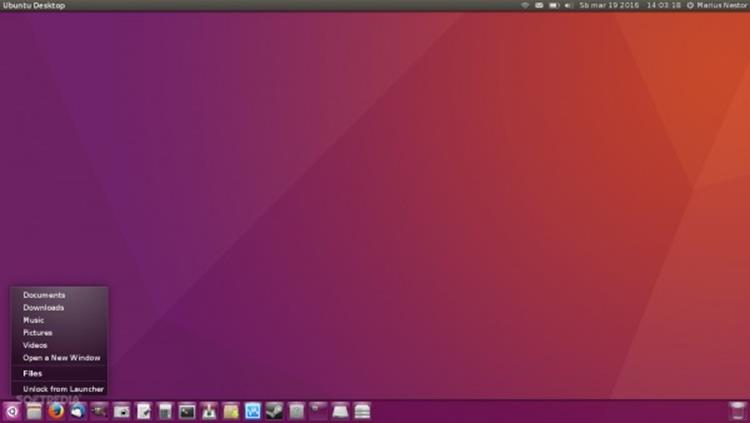Open the mail messaging indicator
This screenshot has width=750, height=423.
tap(539, 5)
